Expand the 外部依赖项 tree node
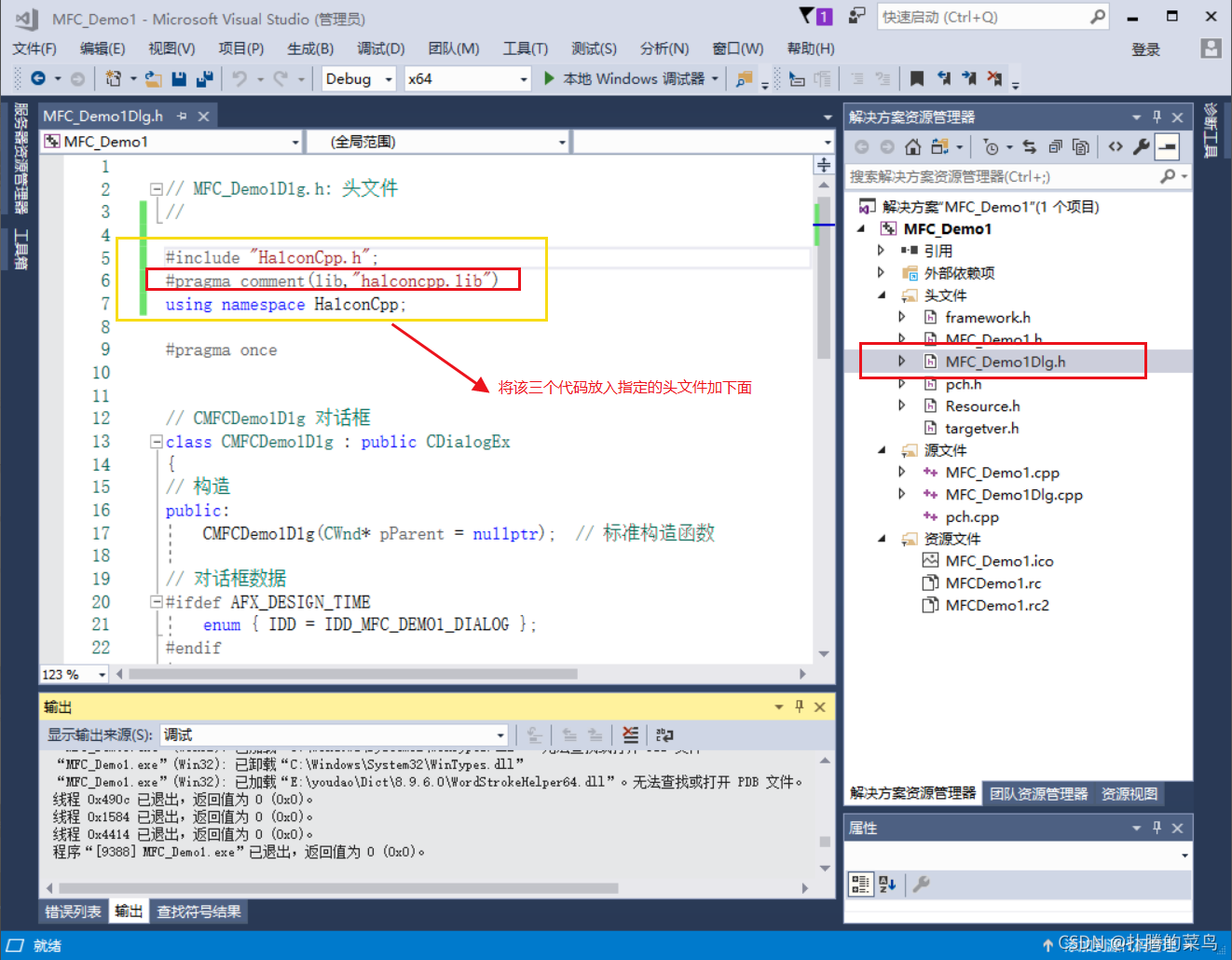This screenshot has width=1232, height=960. pyautogui.click(x=881, y=273)
